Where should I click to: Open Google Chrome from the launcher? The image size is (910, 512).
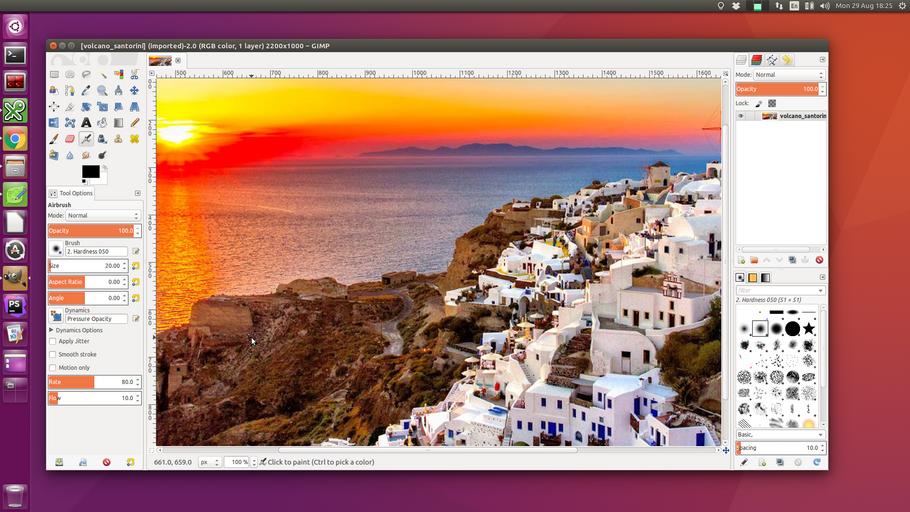pos(15,139)
